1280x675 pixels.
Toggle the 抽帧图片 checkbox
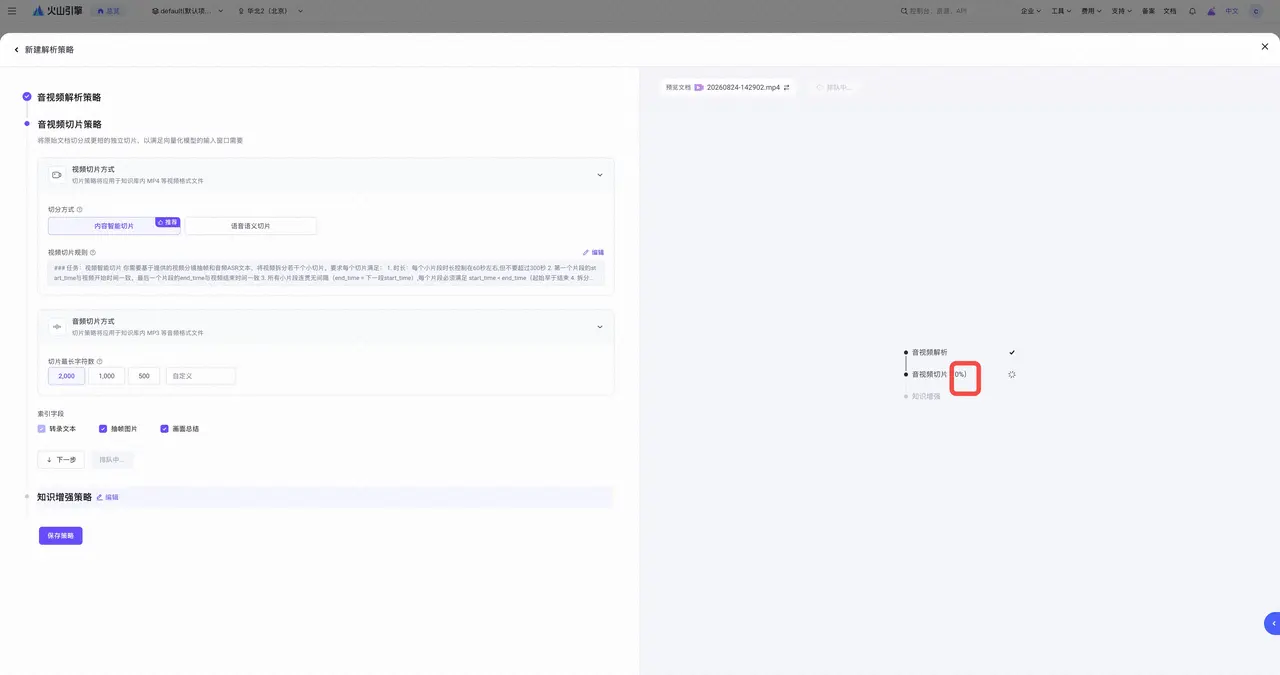103,429
